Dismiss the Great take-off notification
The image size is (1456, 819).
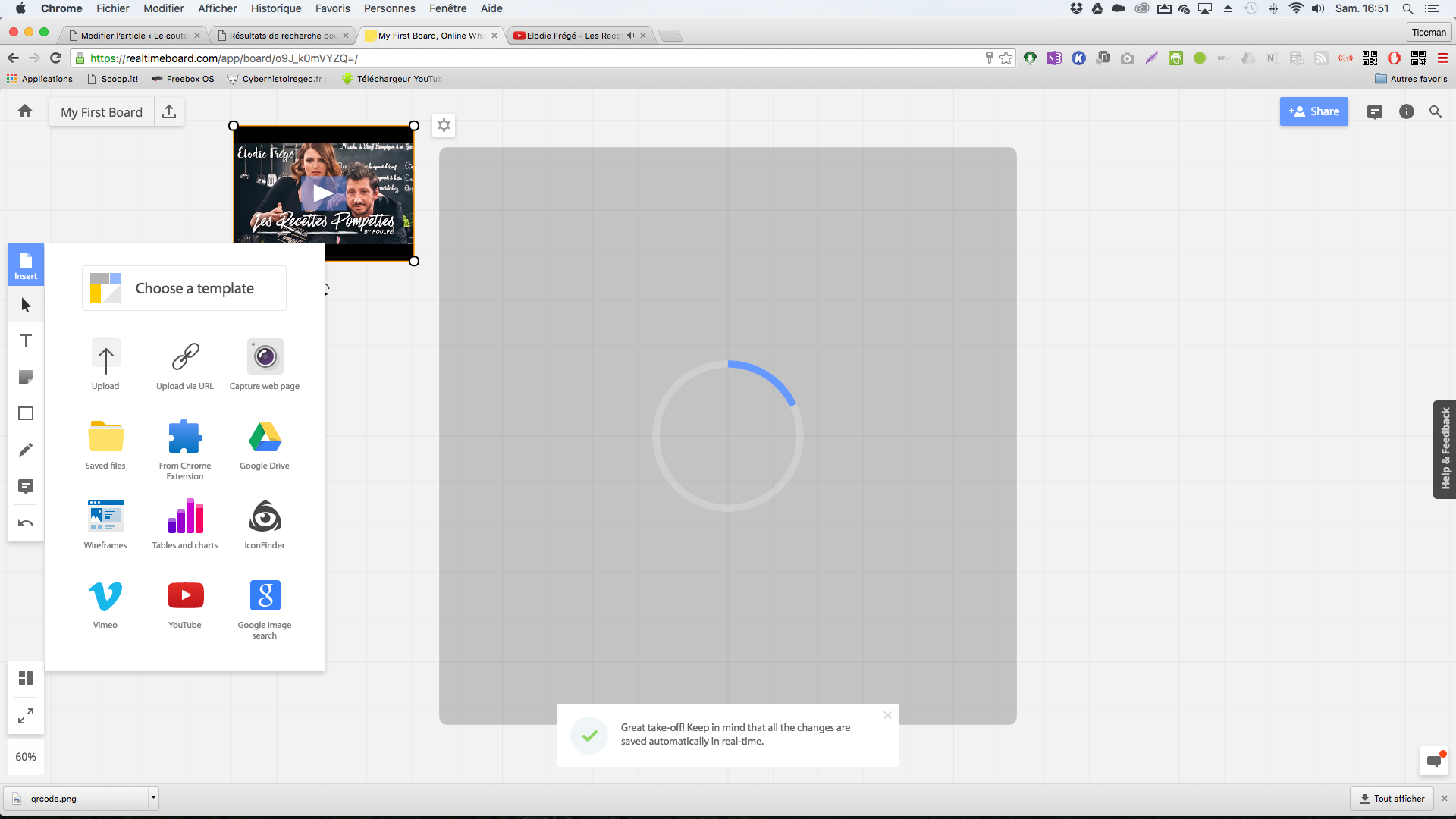887,715
